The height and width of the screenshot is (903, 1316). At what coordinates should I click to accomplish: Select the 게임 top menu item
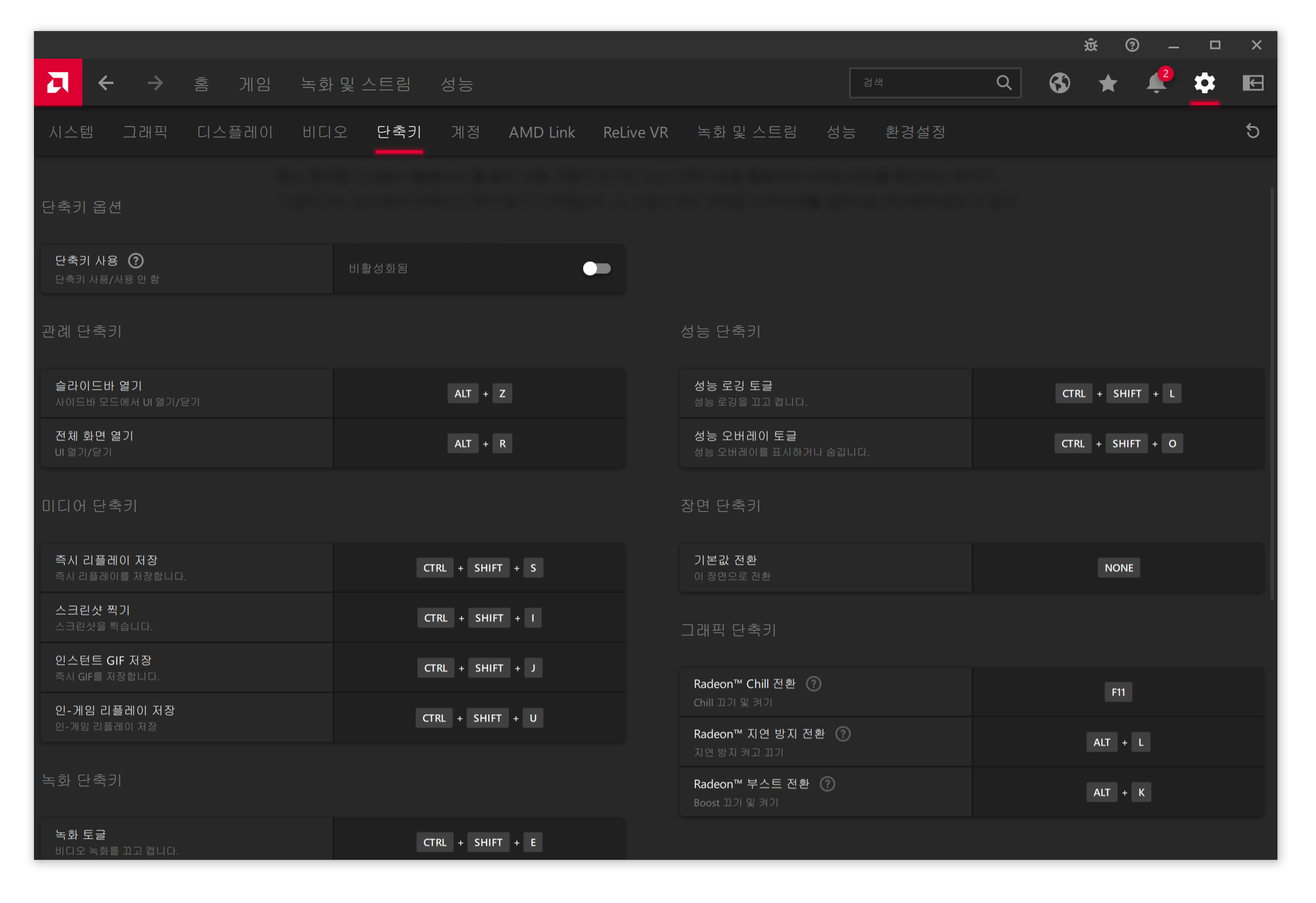(254, 84)
